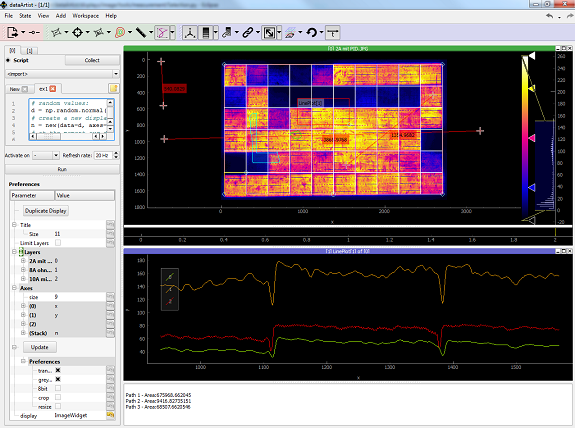Click the blue colorbar gradient marker
Viewport: 575px width, 428px height.
[531, 187]
